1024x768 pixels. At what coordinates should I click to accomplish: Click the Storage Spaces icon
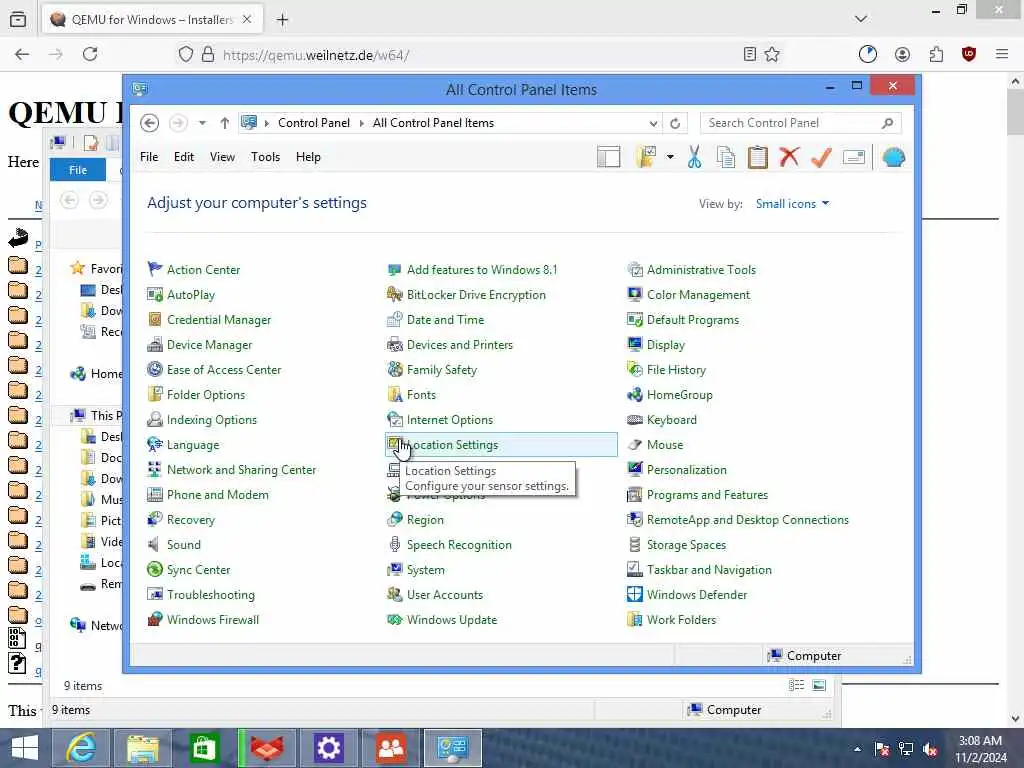click(635, 545)
